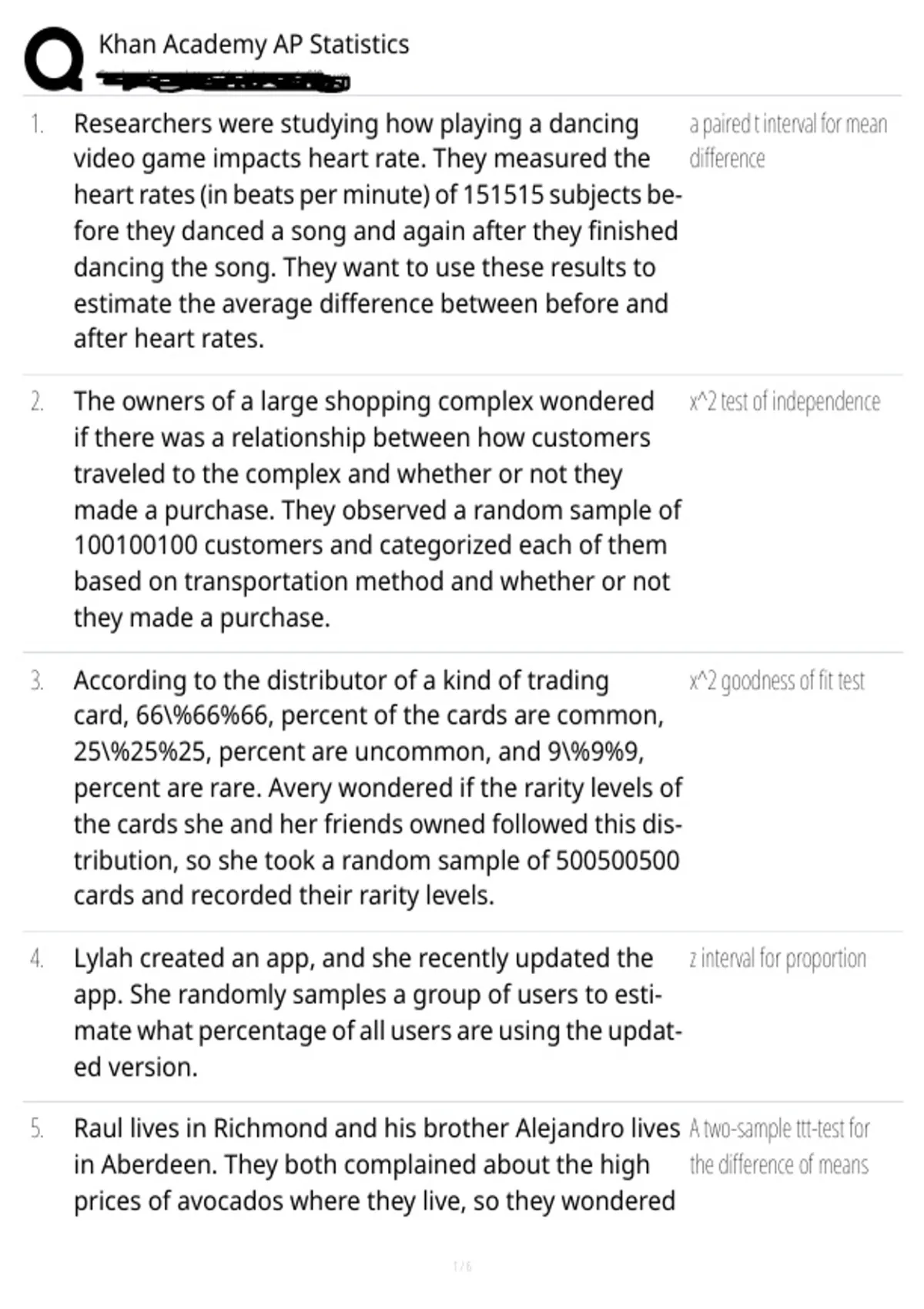Click the paired t interval answer
Viewport: 924px width, 1309px height.
coord(788,141)
